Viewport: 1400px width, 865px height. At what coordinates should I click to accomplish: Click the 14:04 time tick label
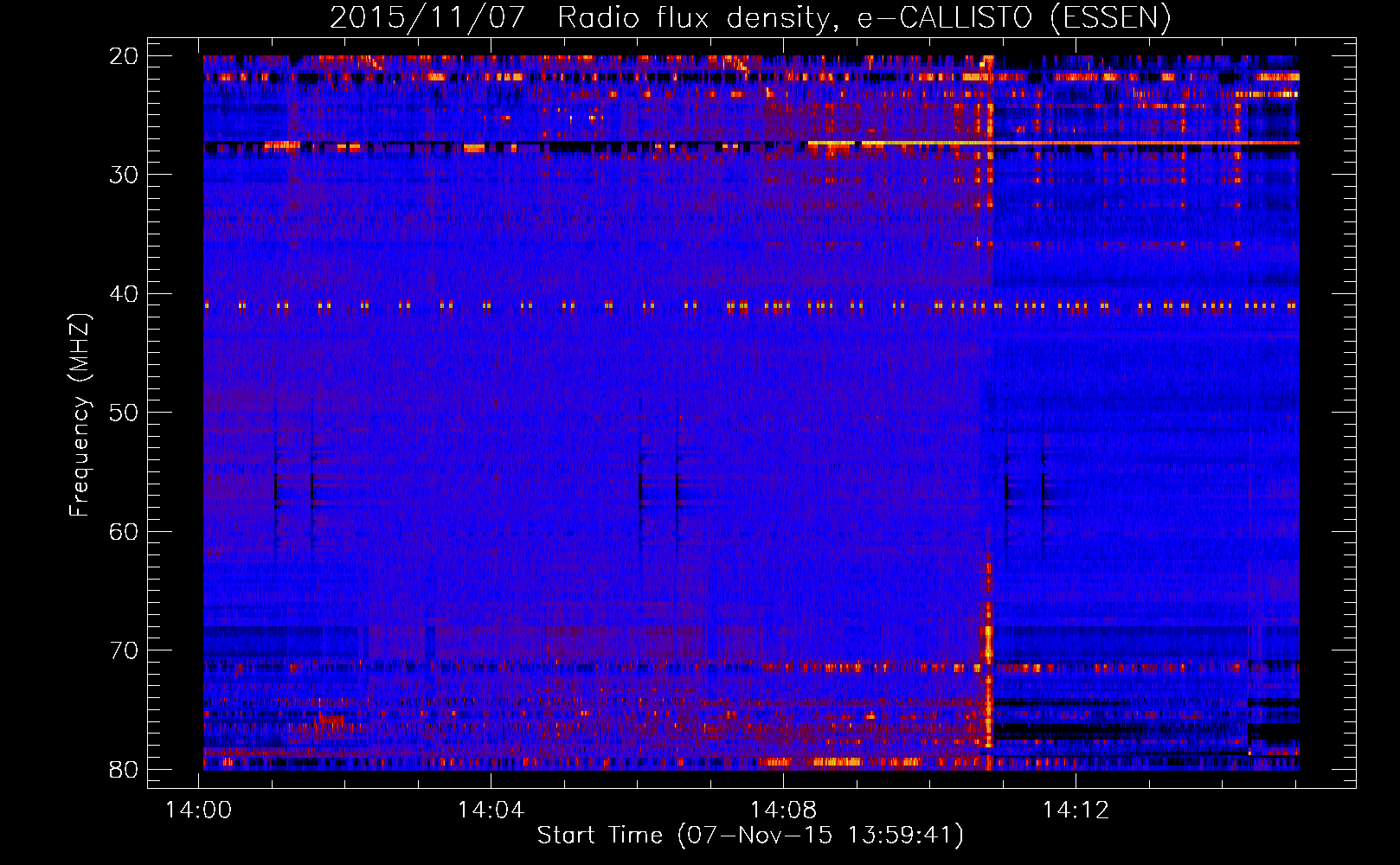(491, 811)
